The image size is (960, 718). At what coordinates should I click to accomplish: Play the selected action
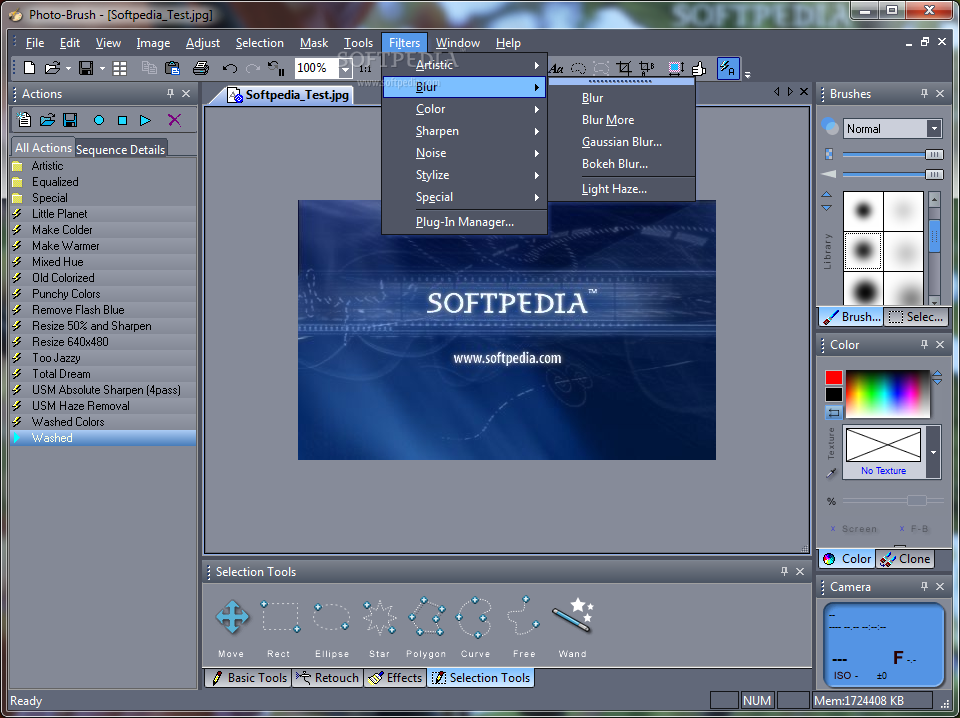[x=146, y=120]
